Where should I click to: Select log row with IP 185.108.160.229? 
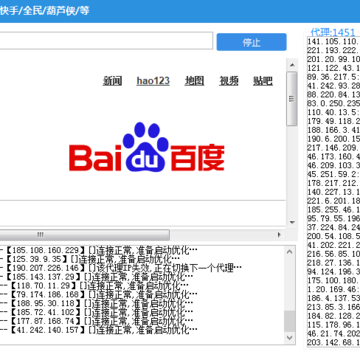(99, 250)
